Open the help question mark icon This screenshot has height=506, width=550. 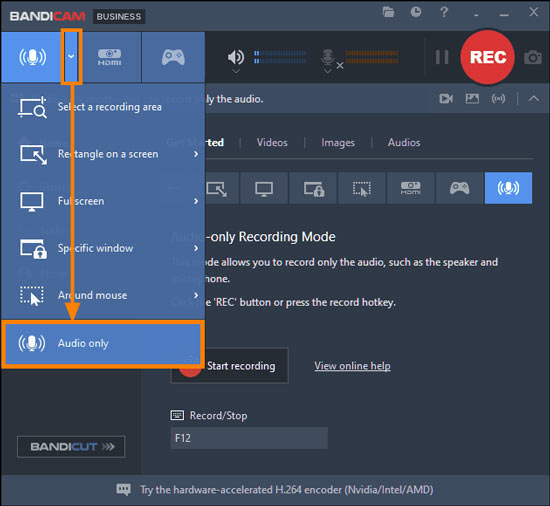click(444, 12)
